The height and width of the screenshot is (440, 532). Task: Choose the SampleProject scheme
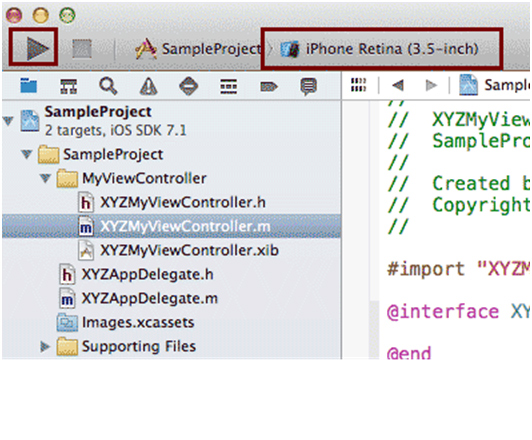[198, 49]
